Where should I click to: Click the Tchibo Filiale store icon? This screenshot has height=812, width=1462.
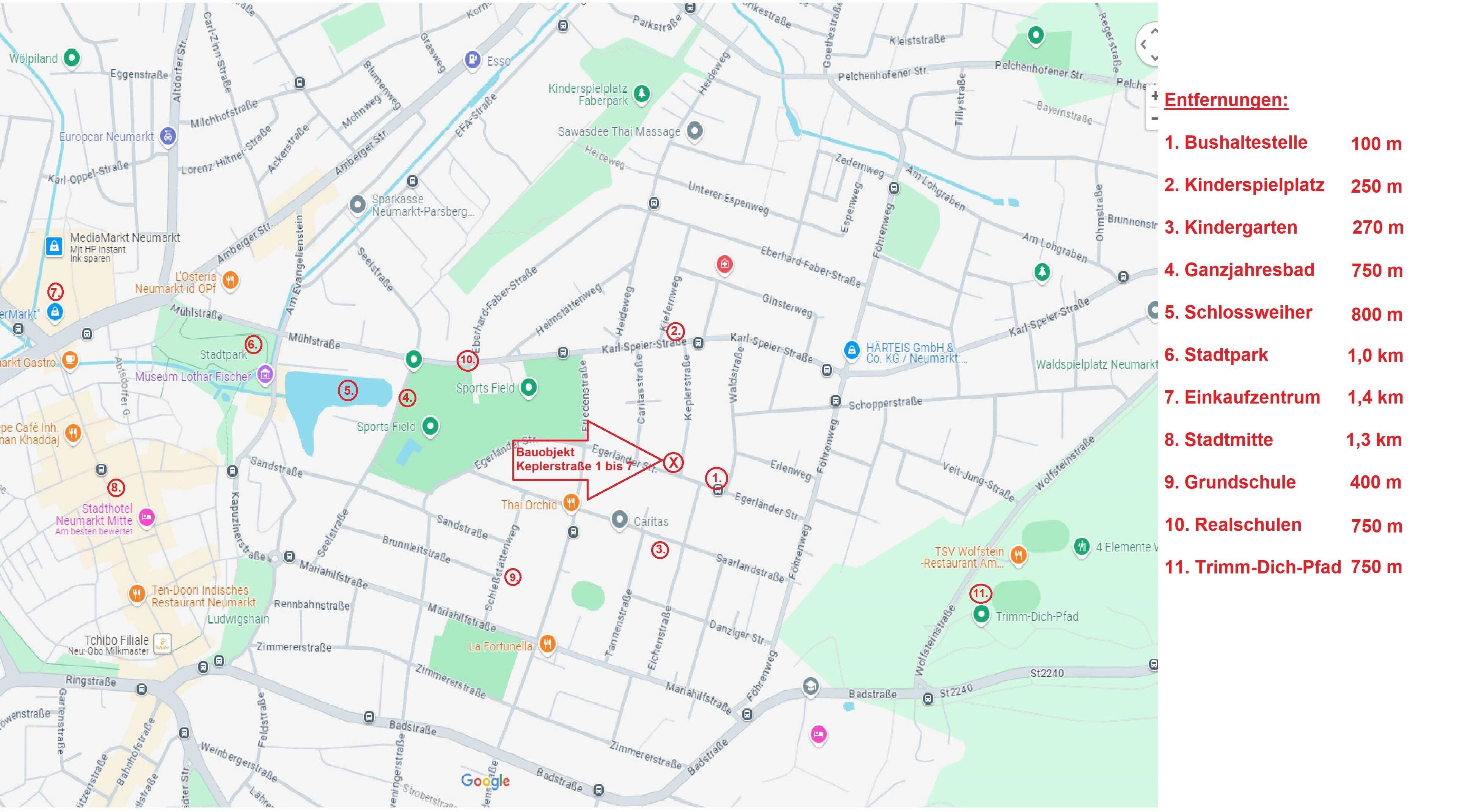163,644
